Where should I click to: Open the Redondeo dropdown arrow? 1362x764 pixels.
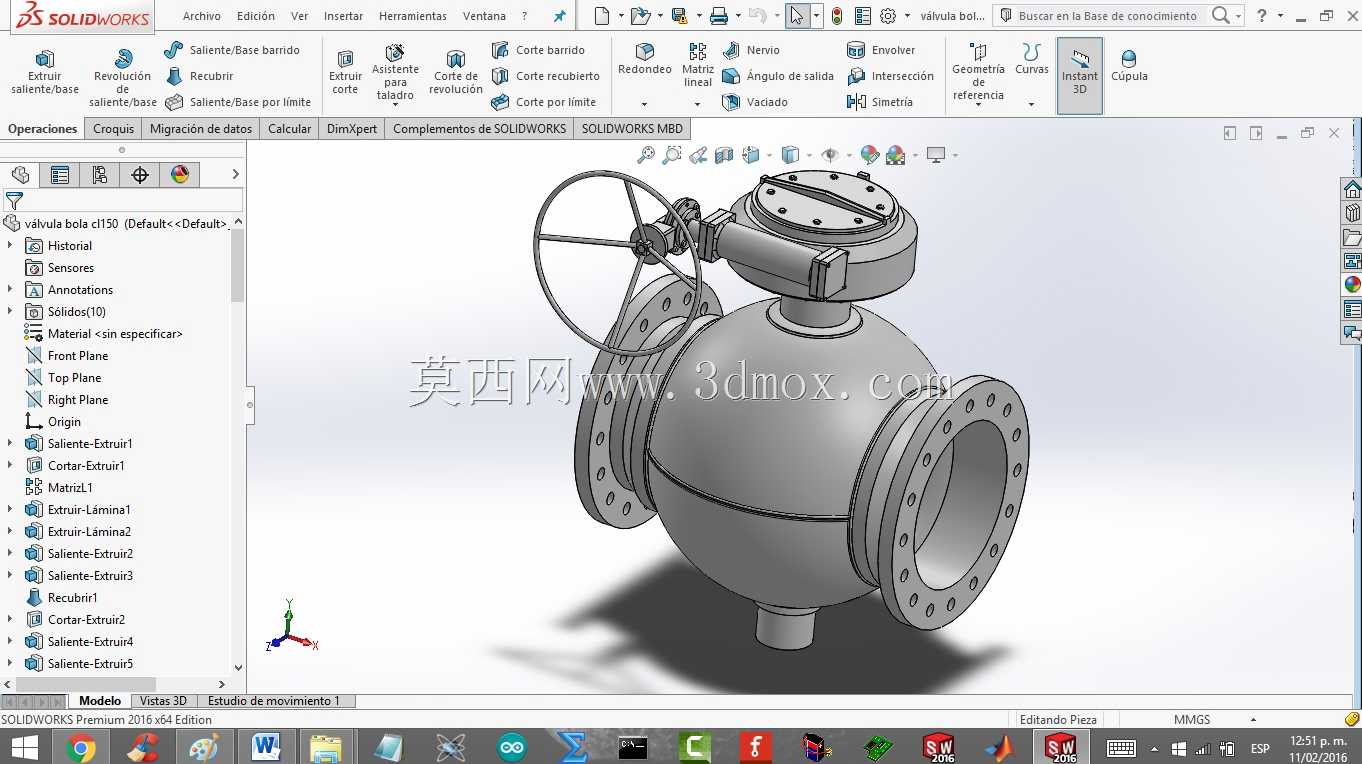(x=645, y=104)
